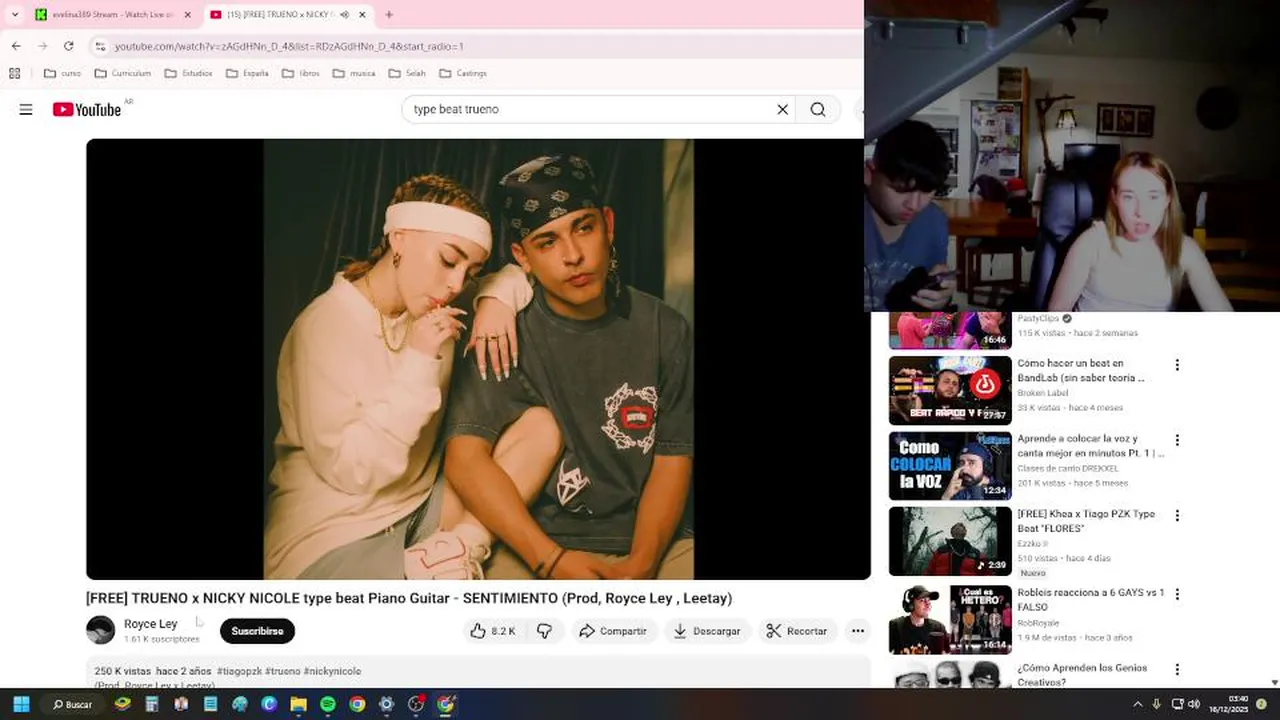Open Calculator from the taskbar
Screen dimensions: 1280x720
click(x=152, y=704)
